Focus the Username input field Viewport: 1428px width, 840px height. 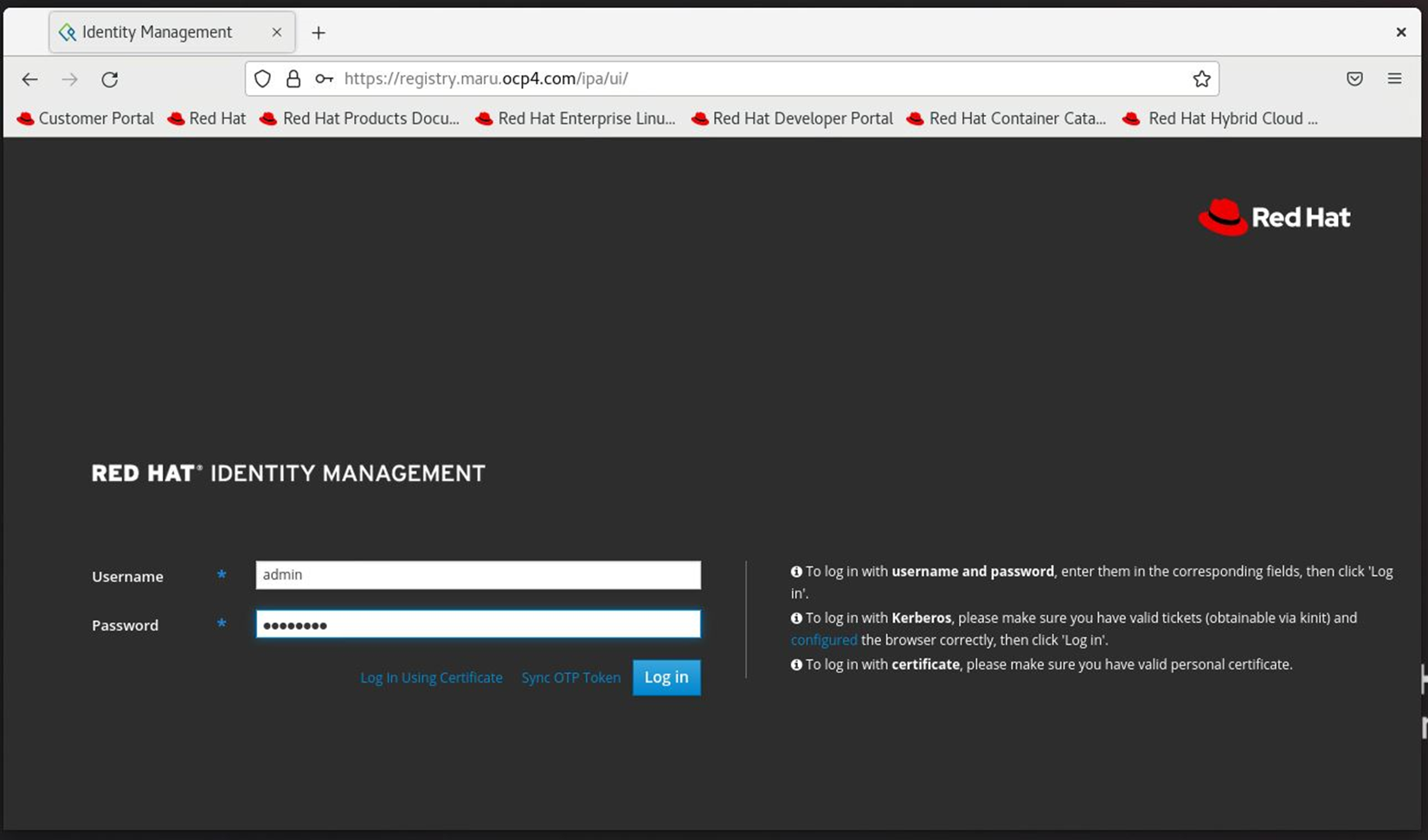[x=478, y=575]
